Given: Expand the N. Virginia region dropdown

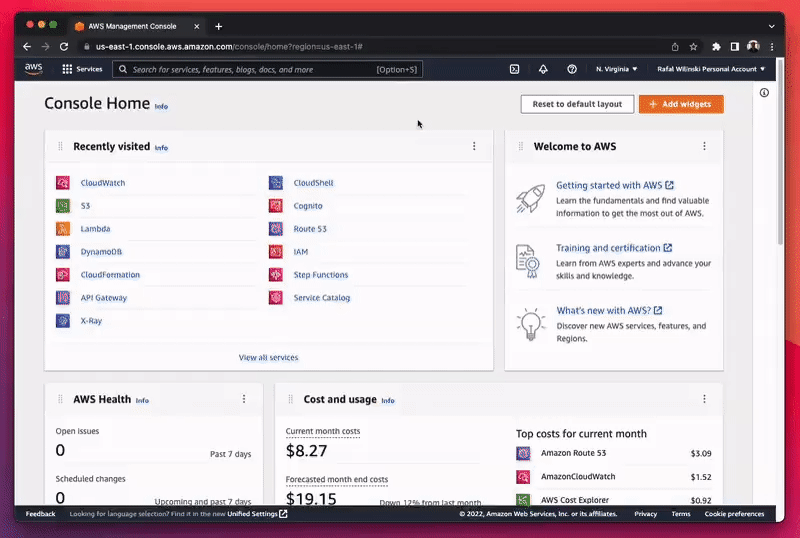Looking at the screenshot, I should 616,69.
